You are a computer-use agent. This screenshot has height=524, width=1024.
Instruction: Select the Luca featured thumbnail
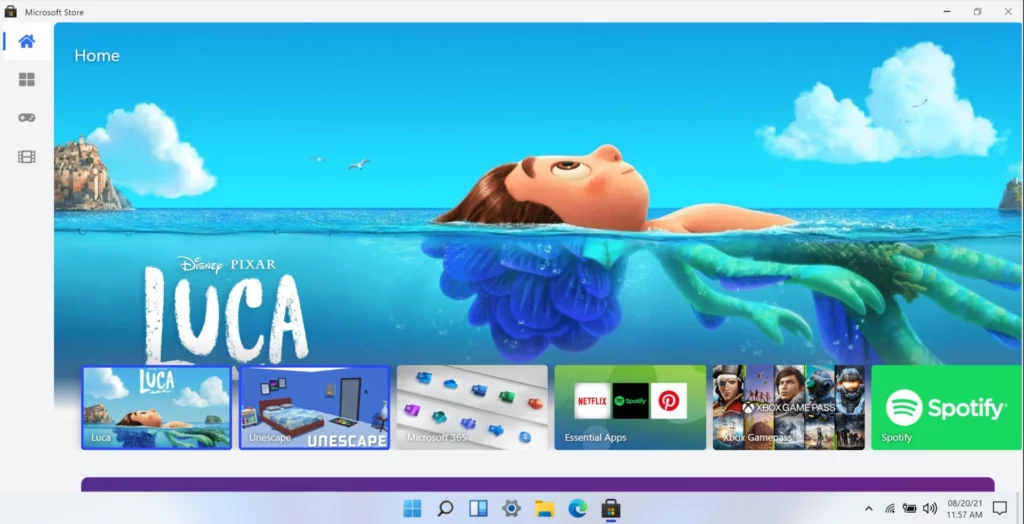[x=157, y=408]
